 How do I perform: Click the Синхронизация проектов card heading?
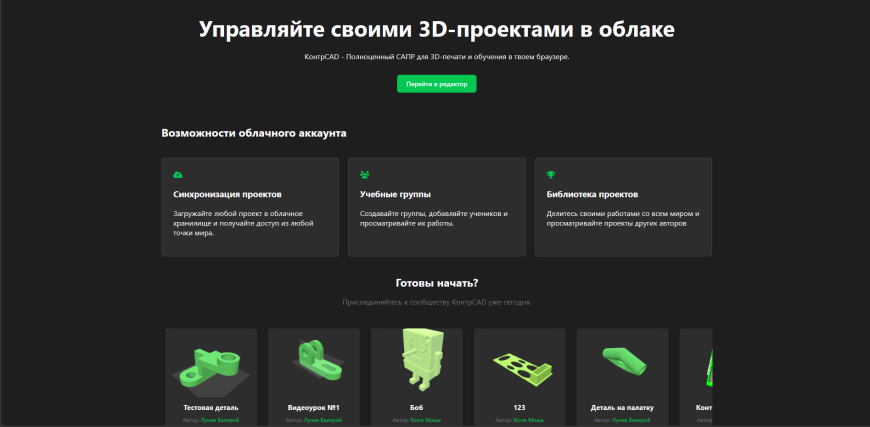point(227,195)
